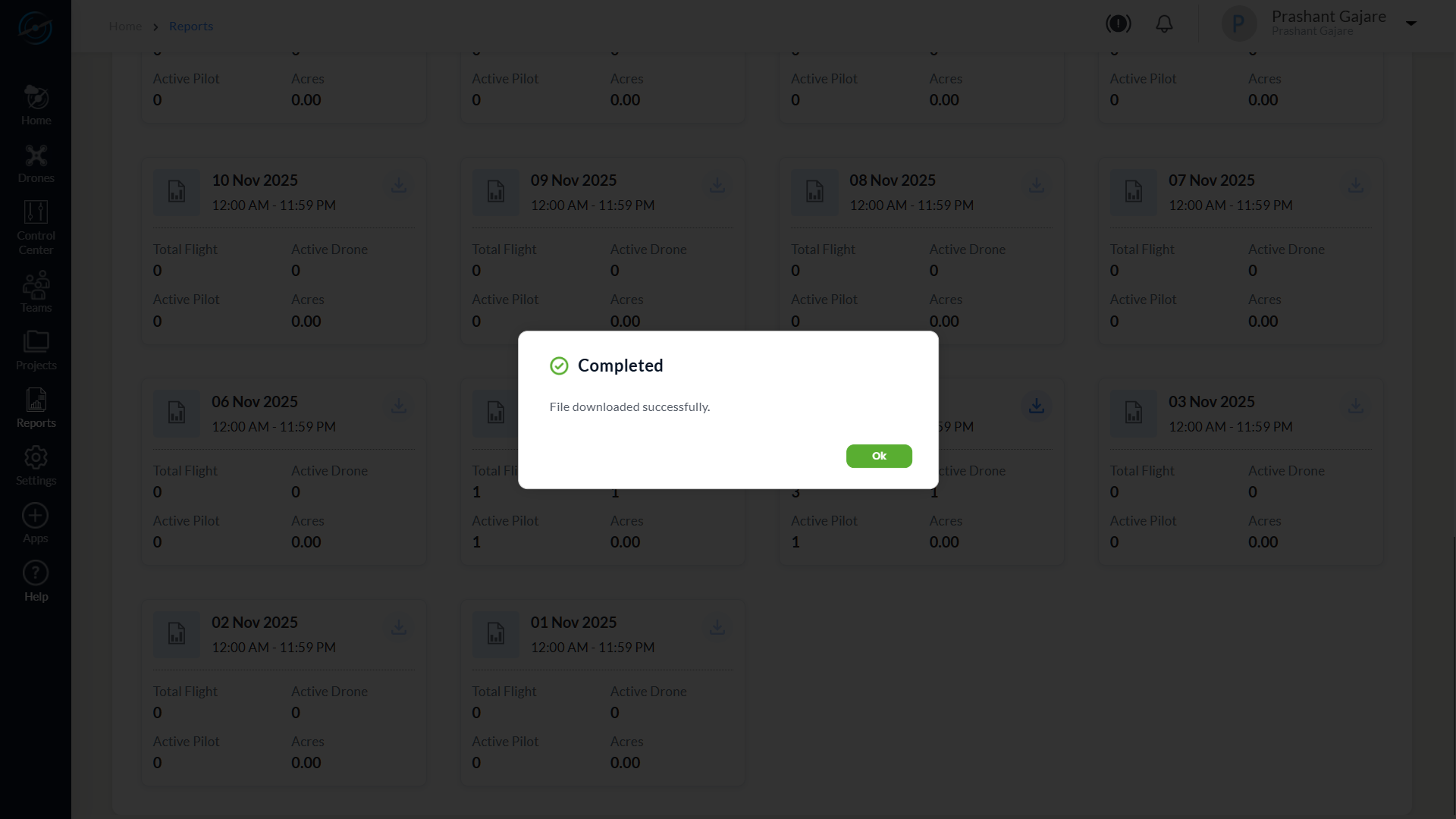Click the Ok button in Completed dialog
The width and height of the screenshot is (1456, 819).
click(879, 456)
